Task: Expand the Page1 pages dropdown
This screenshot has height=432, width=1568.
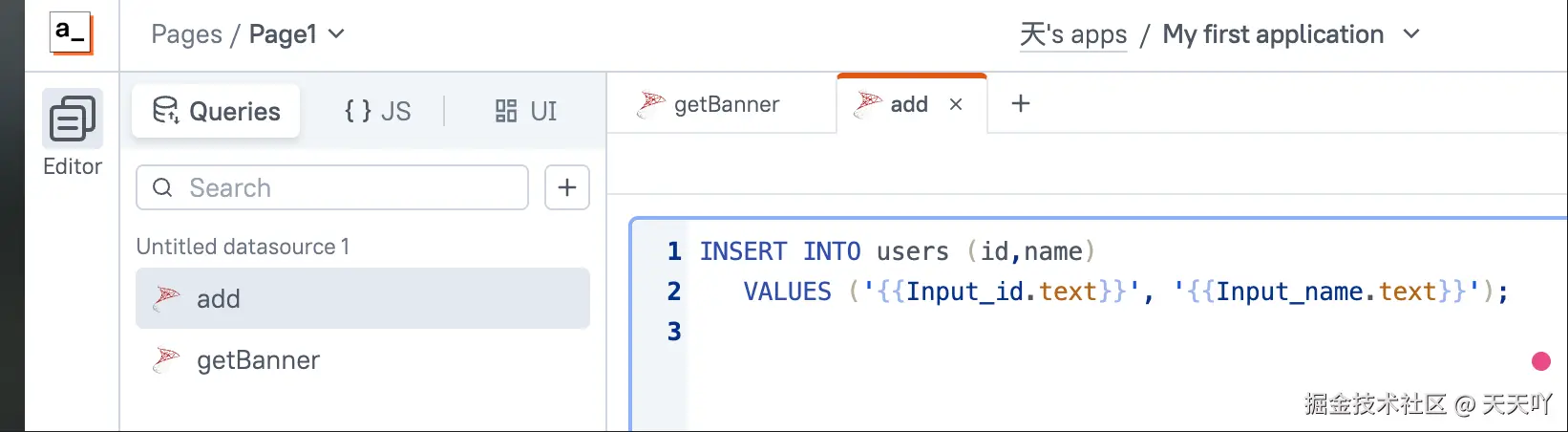Action: 336,34
